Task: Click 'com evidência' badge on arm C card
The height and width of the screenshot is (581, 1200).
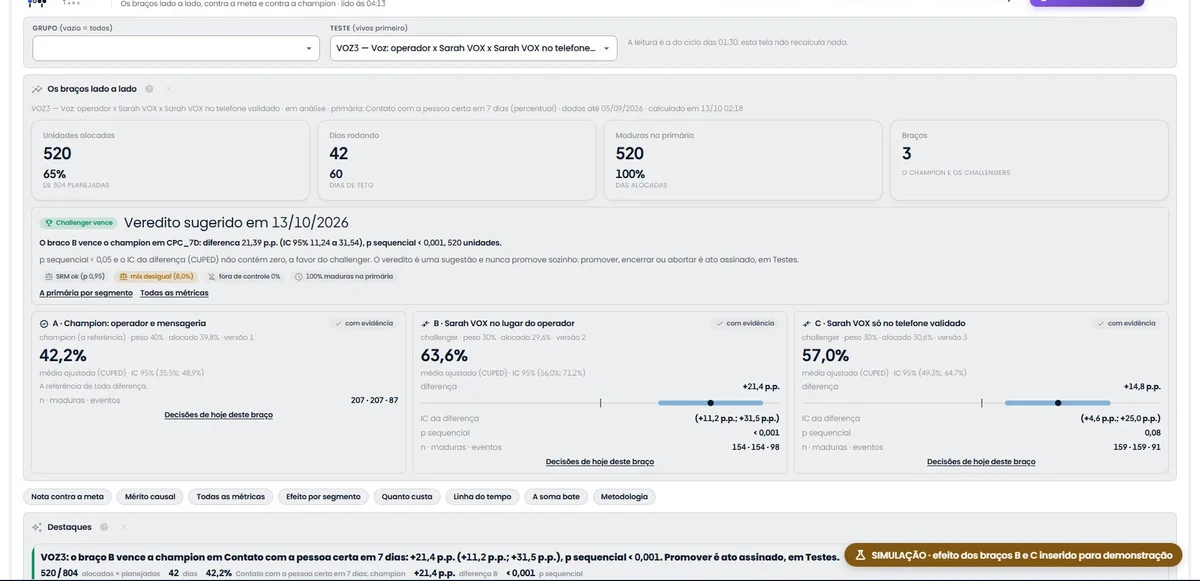Action: click(x=1127, y=323)
